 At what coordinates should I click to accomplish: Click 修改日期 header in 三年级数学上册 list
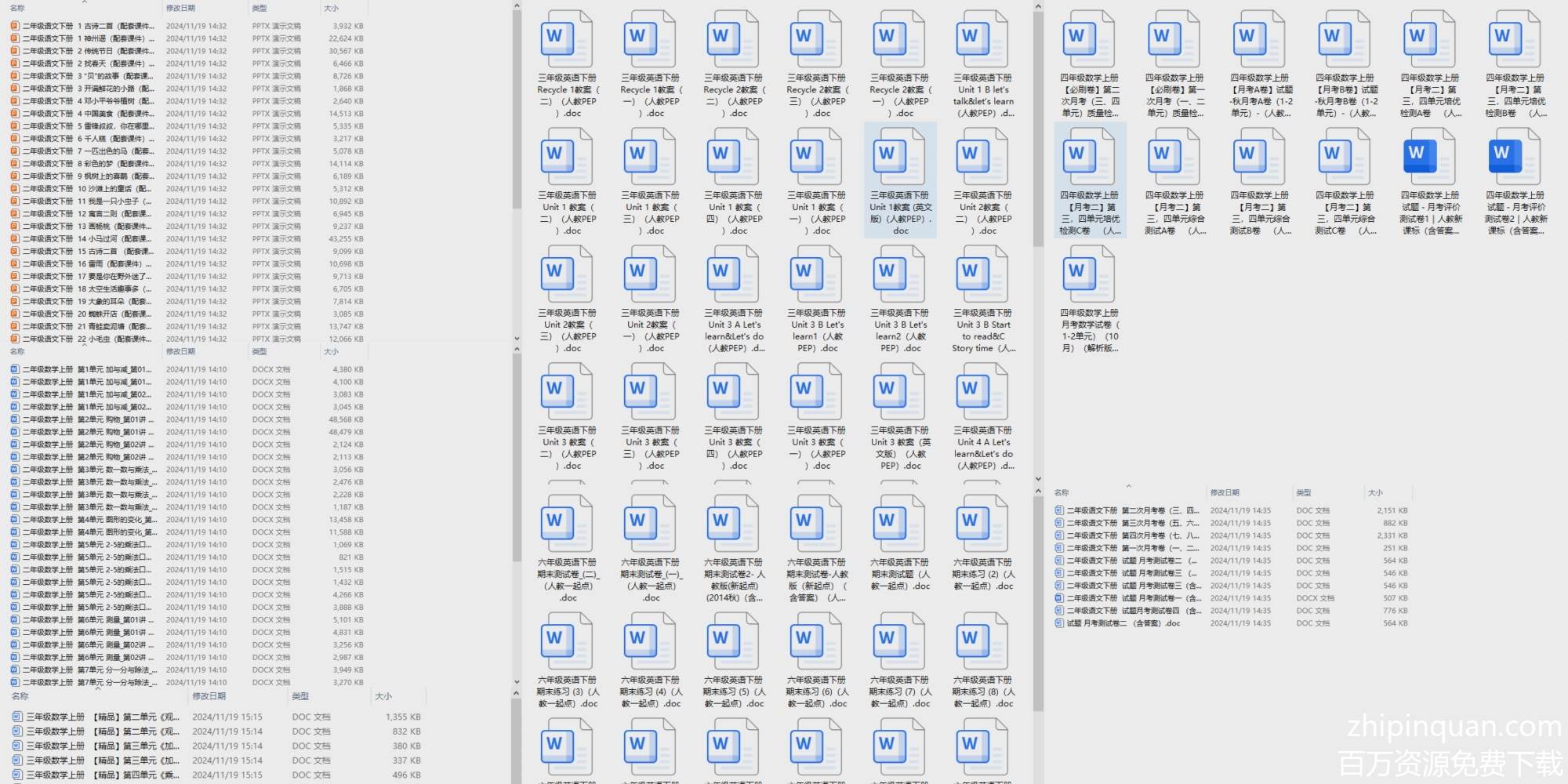[x=209, y=696]
